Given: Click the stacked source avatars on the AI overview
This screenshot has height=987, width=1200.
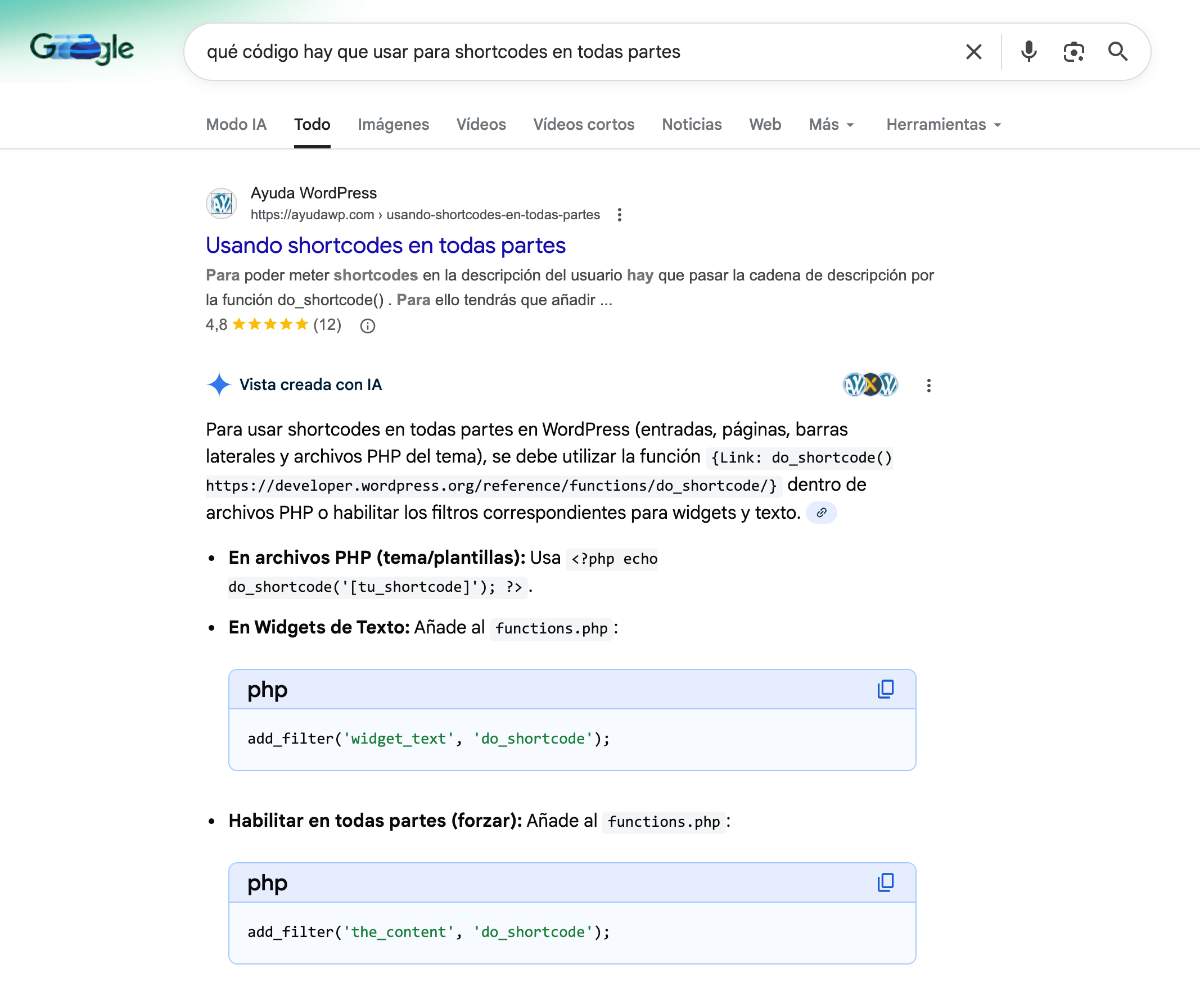Looking at the screenshot, I should [870, 384].
